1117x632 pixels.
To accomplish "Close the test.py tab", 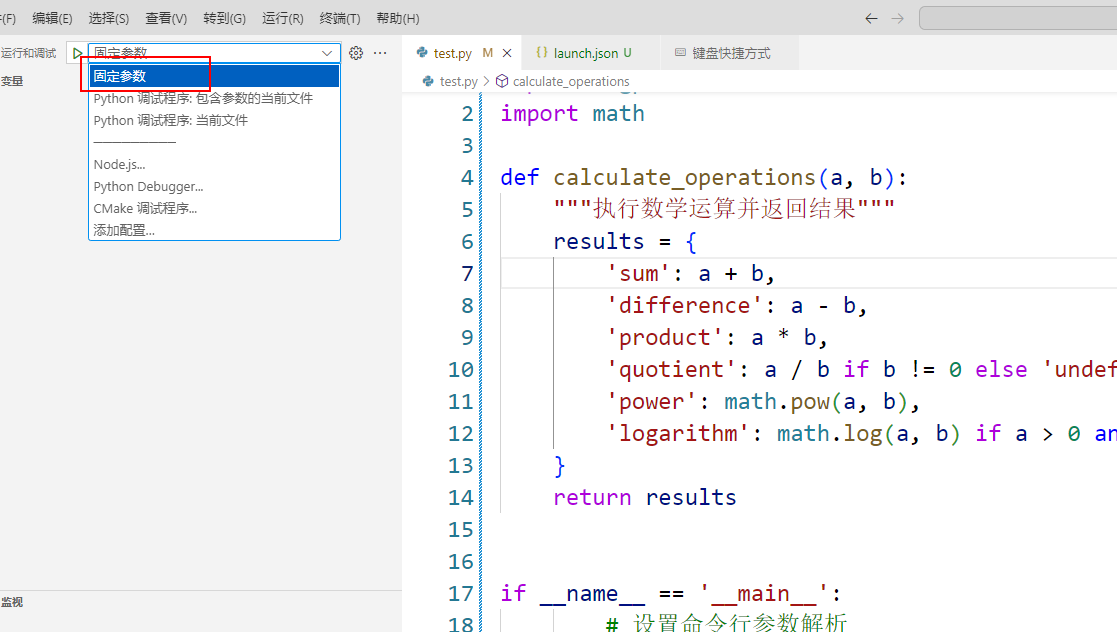I will pyautogui.click(x=507, y=53).
